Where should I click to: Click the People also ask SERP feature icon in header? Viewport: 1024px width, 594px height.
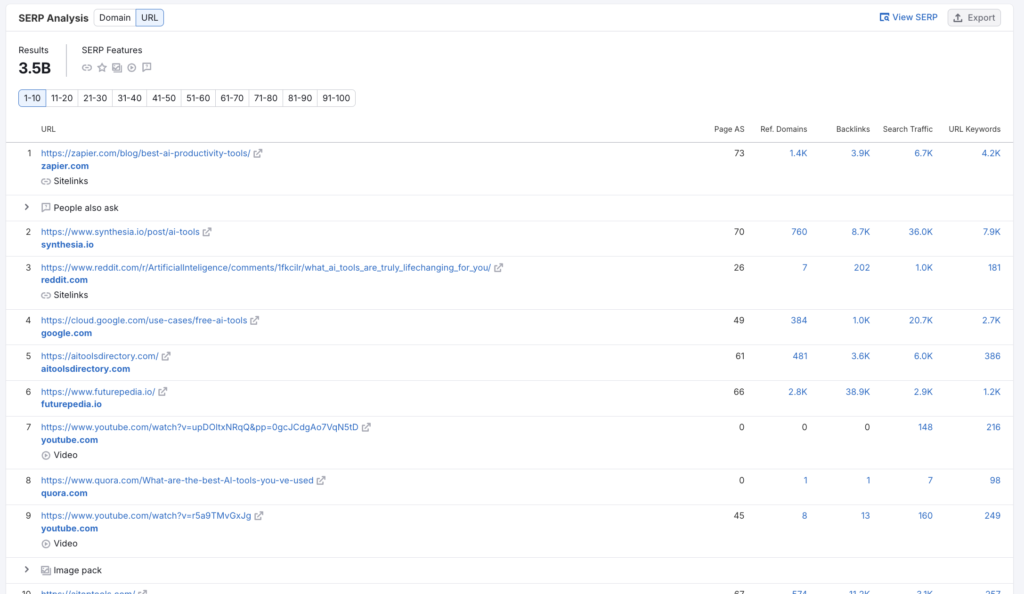pos(147,67)
